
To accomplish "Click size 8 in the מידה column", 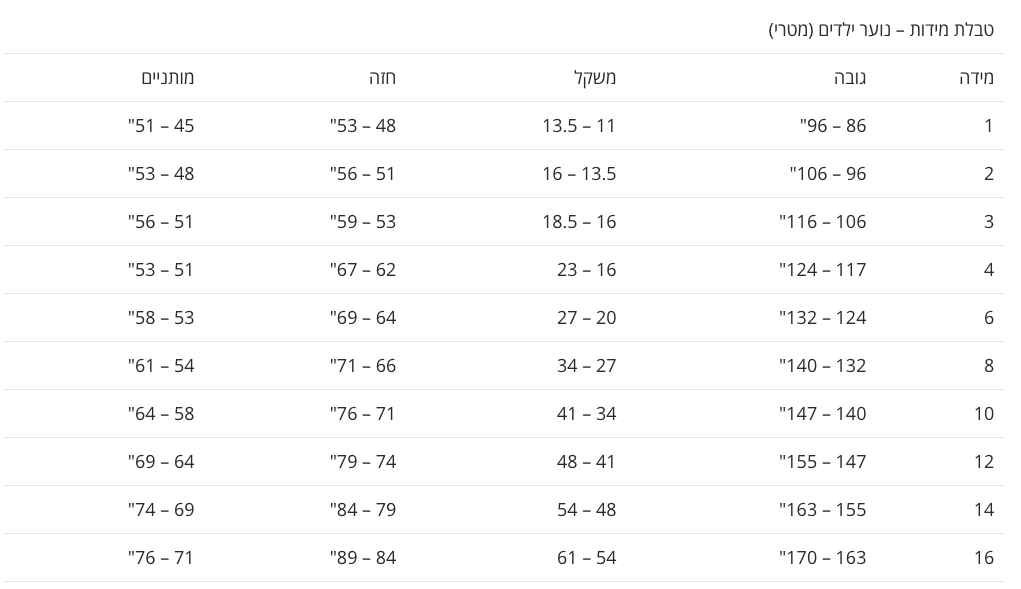I will (x=988, y=365).
